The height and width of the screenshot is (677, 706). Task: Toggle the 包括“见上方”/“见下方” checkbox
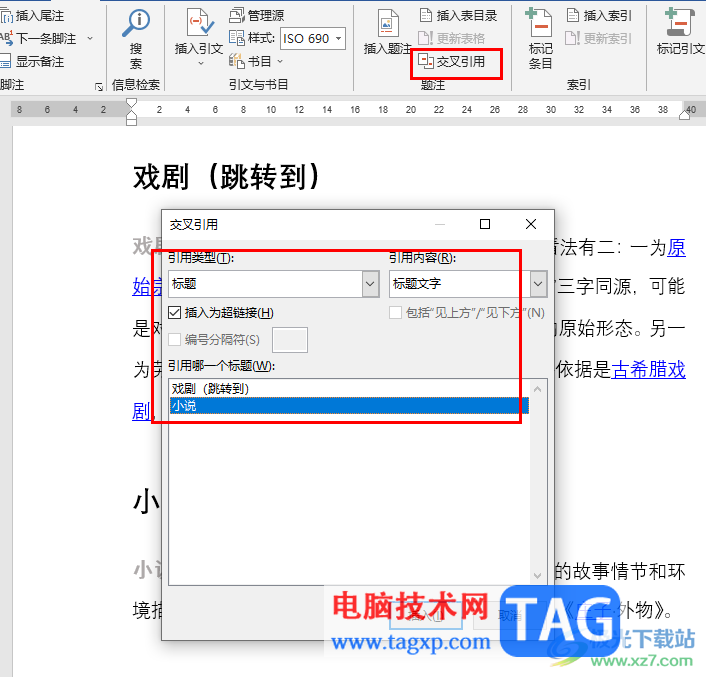395,312
